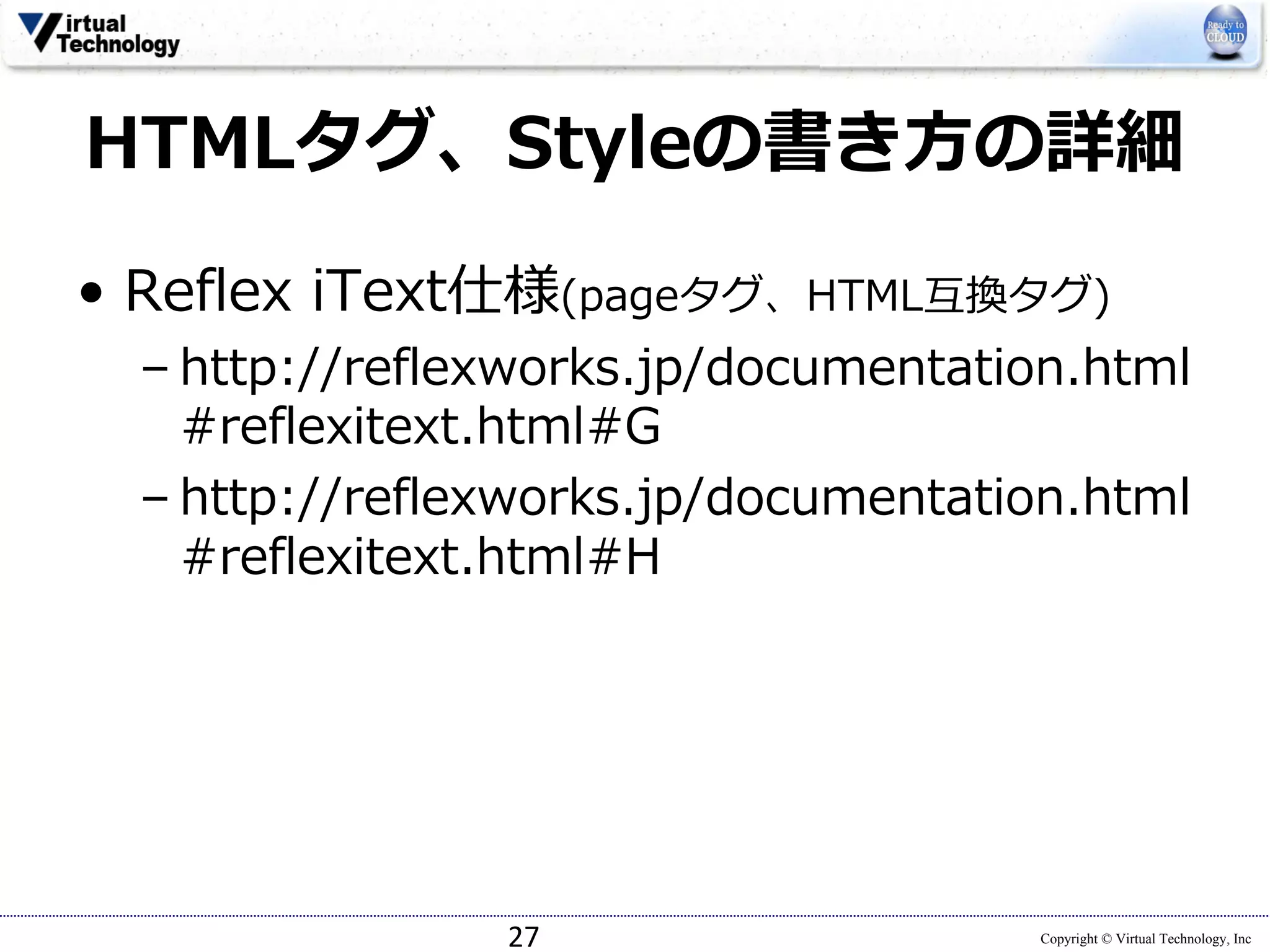The height and width of the screenshot is (952, 1270).
Task: Open the reflexitext.html#G documentation link
Action: (x=685, y=396)
